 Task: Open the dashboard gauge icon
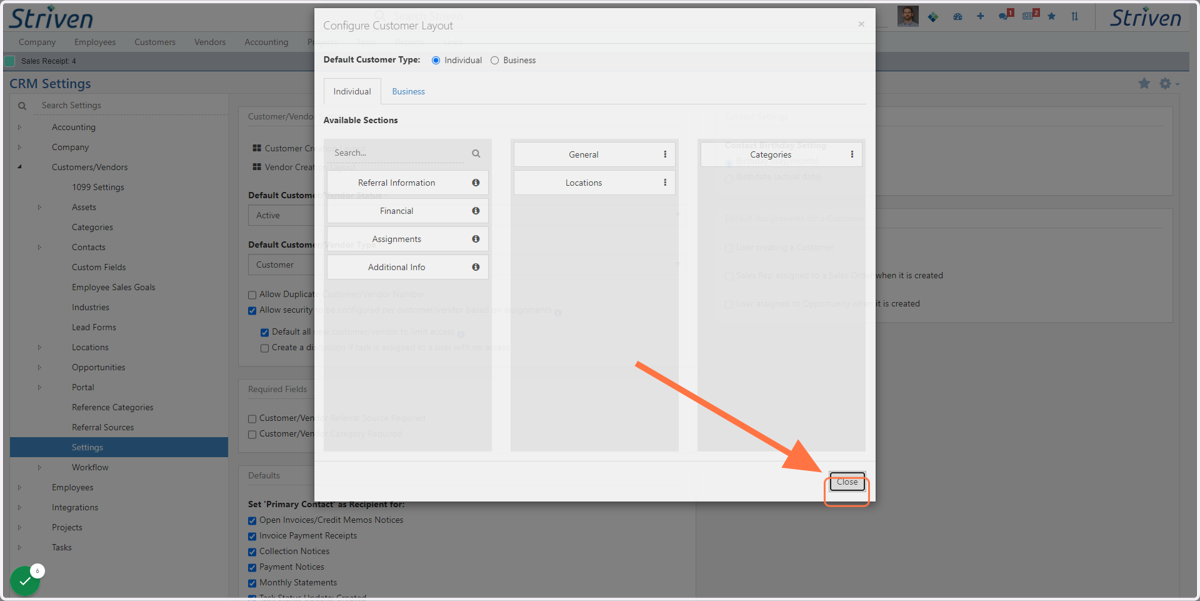[957, 16]
